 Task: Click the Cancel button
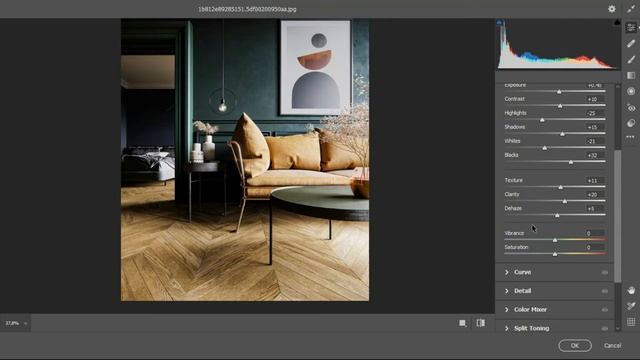point(612,345)
